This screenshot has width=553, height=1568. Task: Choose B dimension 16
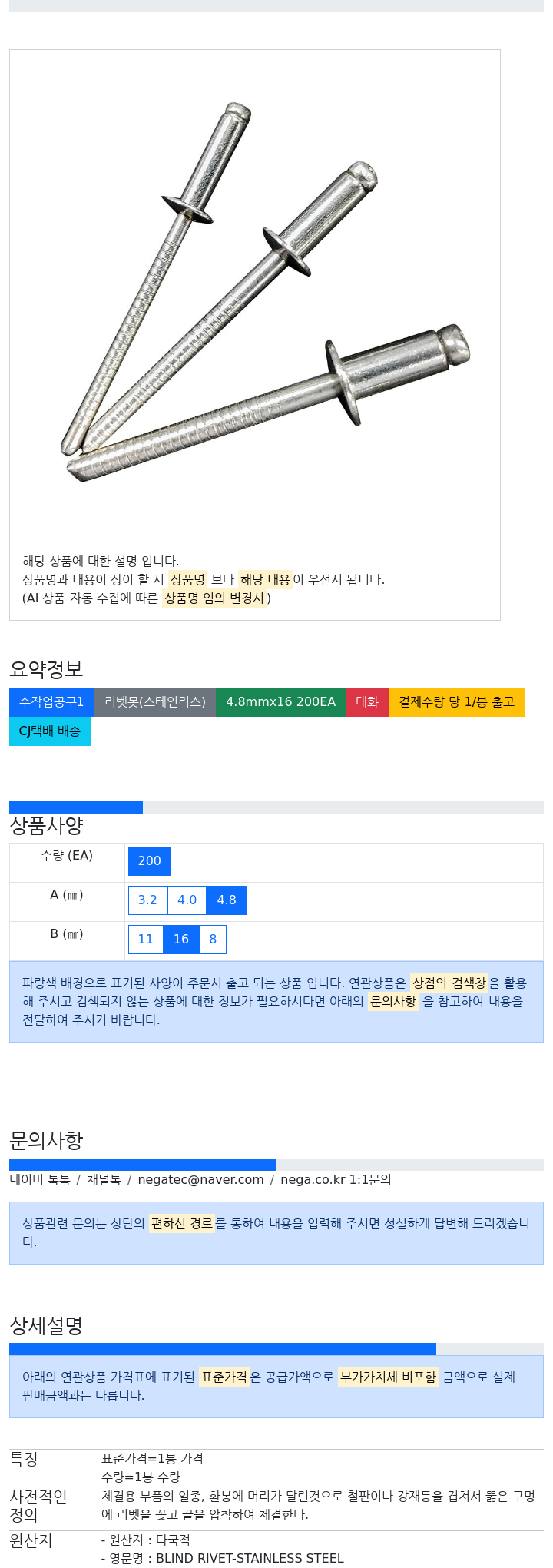point(181,940)
